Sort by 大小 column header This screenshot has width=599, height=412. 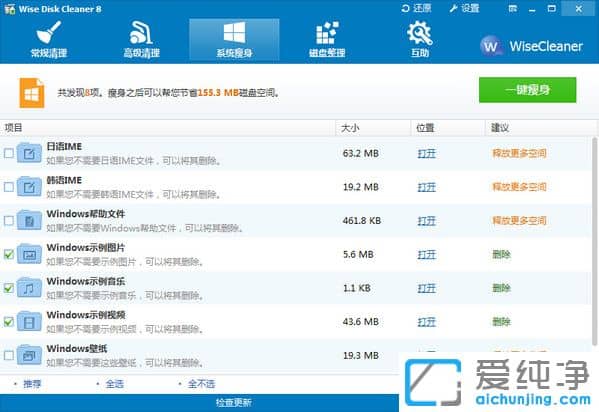[373, 128]
